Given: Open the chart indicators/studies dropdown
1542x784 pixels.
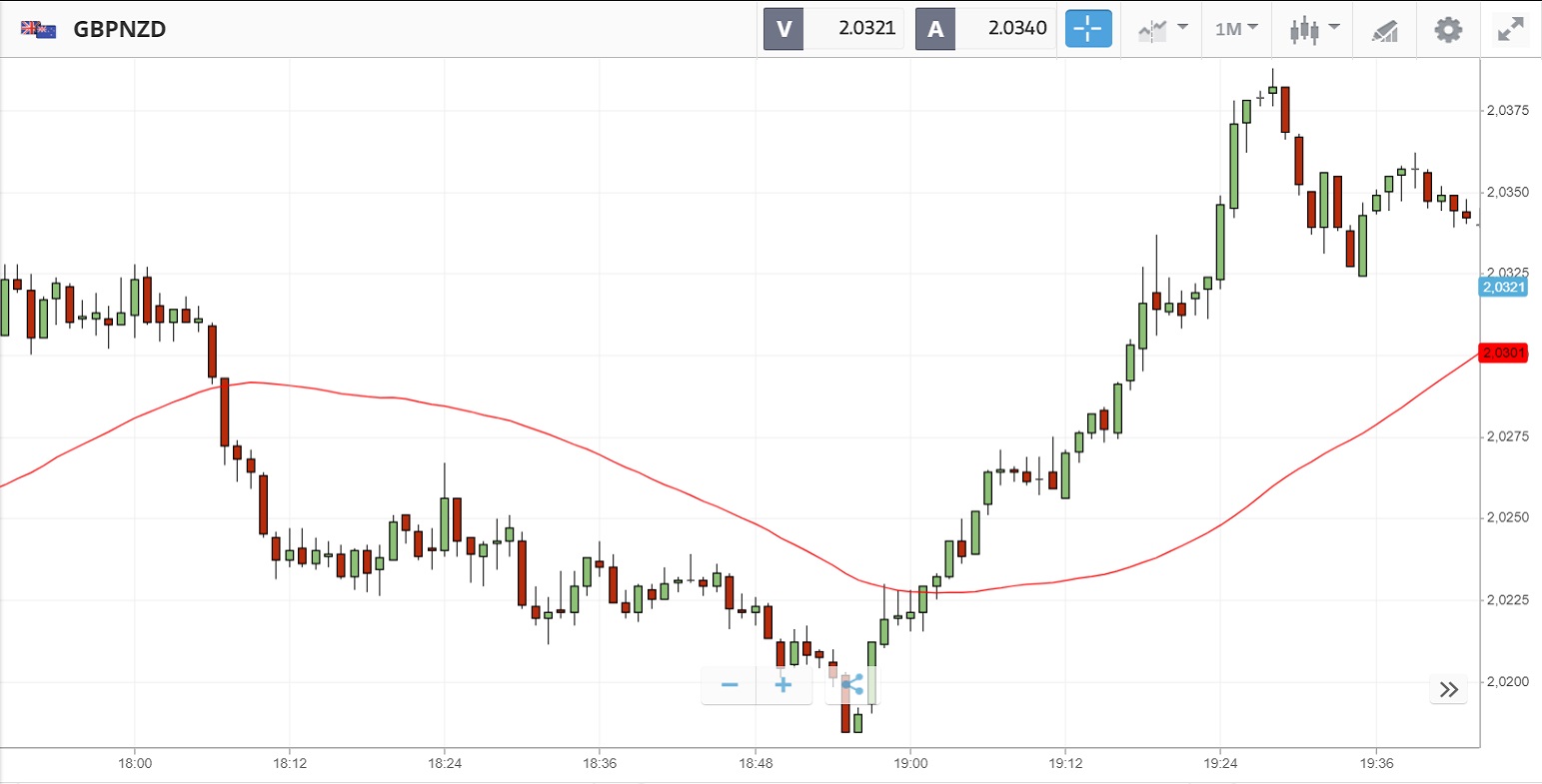Looking at the screenshot, I should tap(1163, 29).
